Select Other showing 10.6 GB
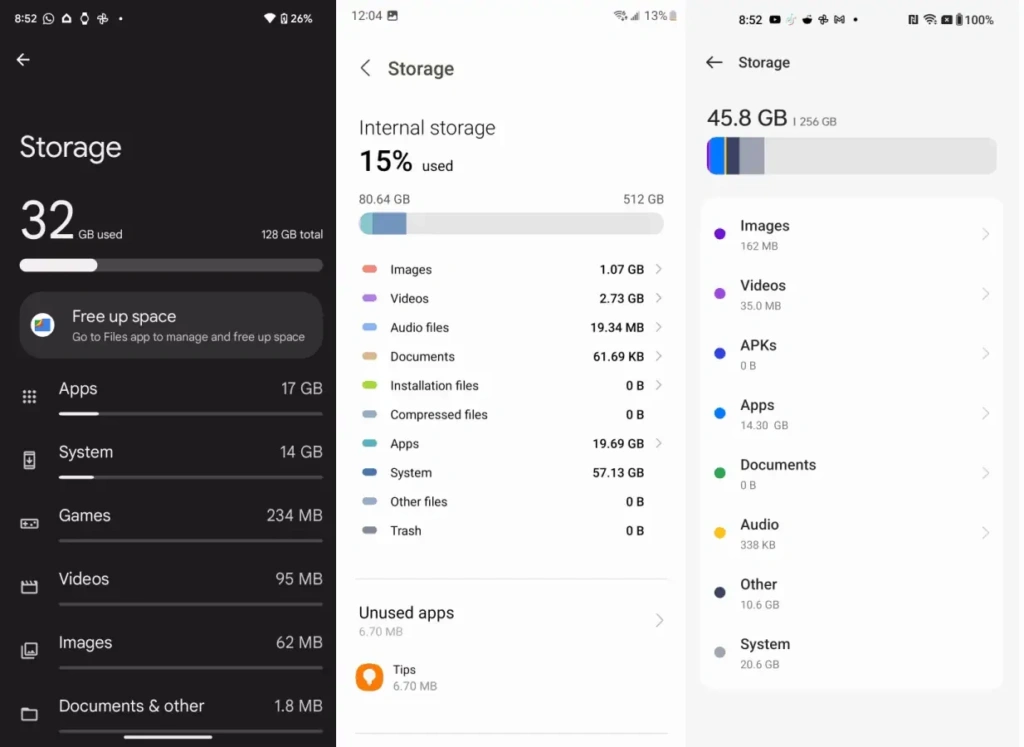The height and width of the screenshot is (747, 1024). point(852,592)
